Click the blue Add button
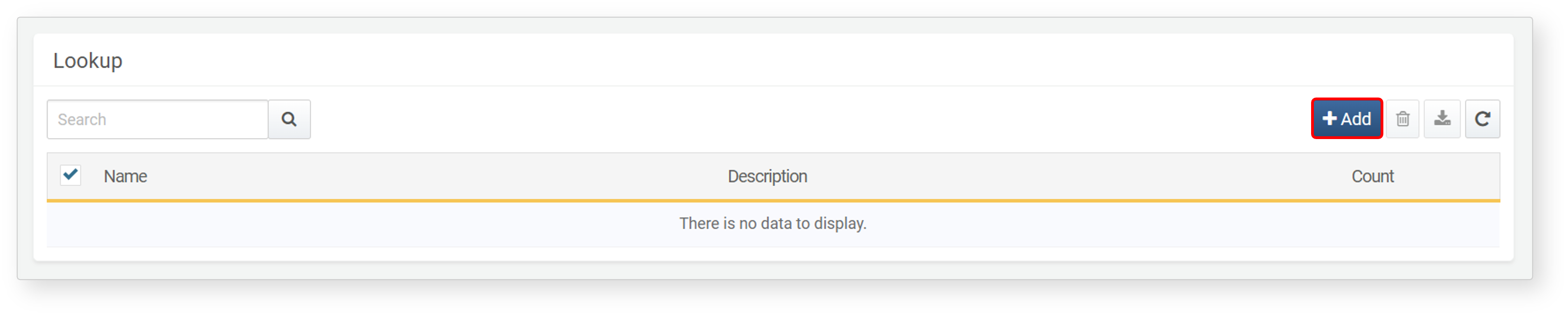Viewport: 1568px width, 315px height. tap(1347, 119)
